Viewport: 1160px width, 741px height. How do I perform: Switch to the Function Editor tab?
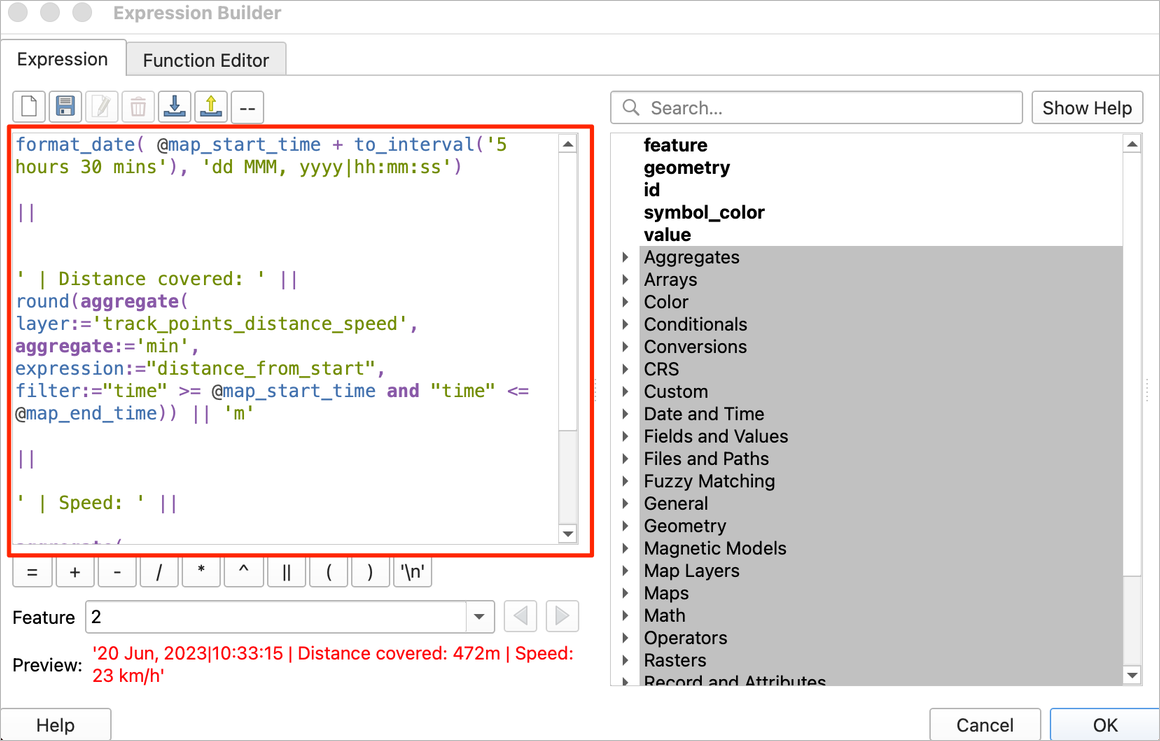(206, 60)
